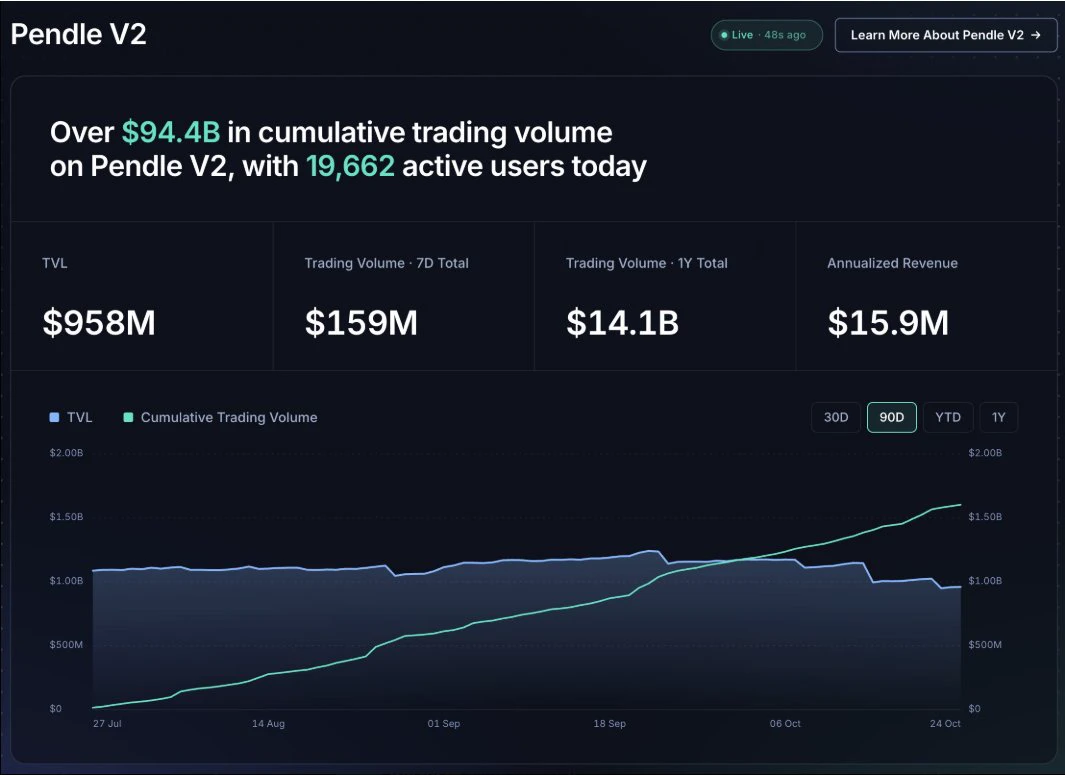The height and width of the screenshot is (775, 1065).
Task: Click the Pendle V2 page heading
Action: (79, 35)
